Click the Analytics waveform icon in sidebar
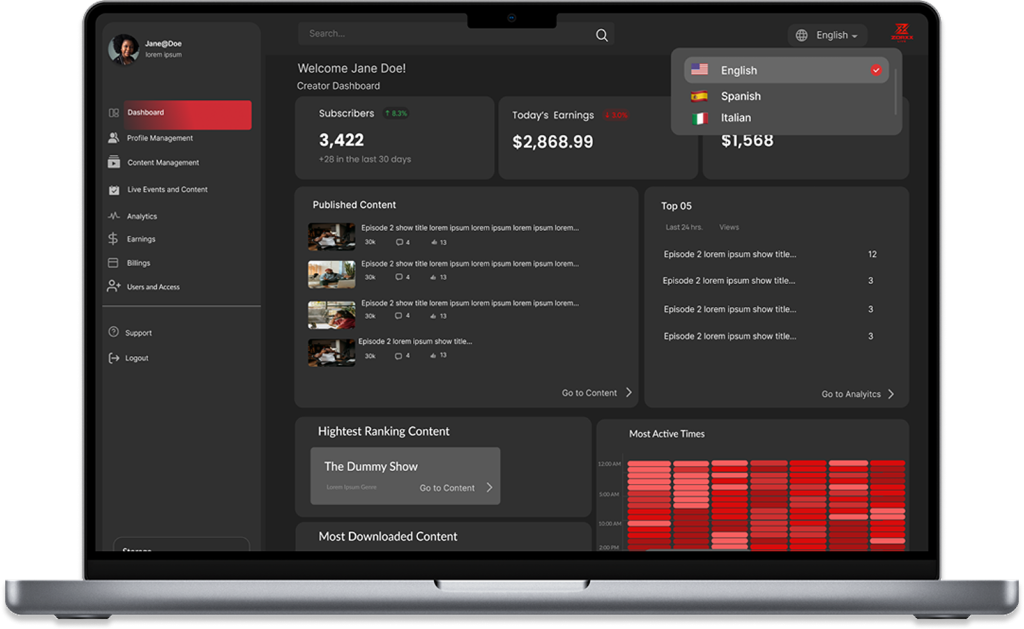This screenshot has width=1024, height=629. (114, 216)
